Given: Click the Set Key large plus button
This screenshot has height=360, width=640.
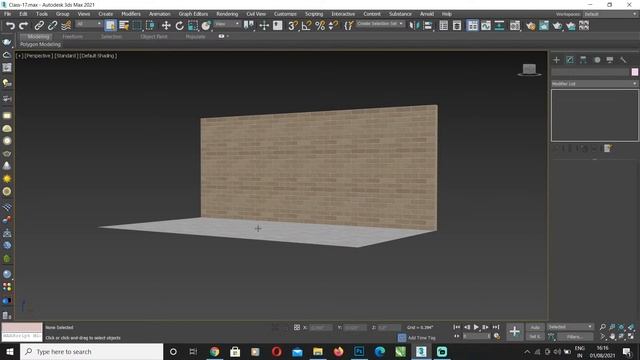Looking at the screenshot, I should click(514, 331).
